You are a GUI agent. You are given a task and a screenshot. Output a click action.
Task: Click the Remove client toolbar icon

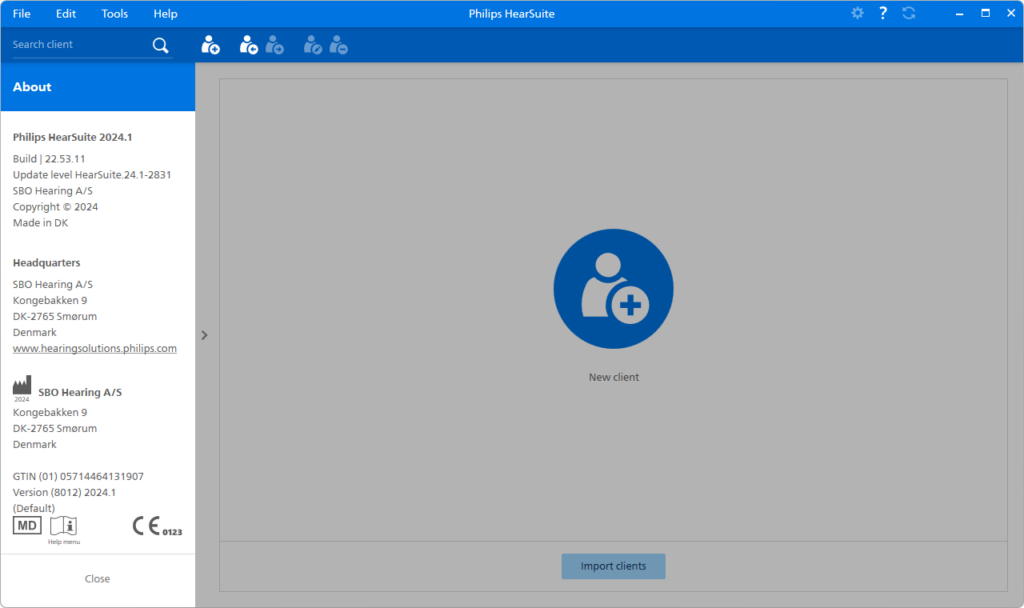click(x=338, y=44)
